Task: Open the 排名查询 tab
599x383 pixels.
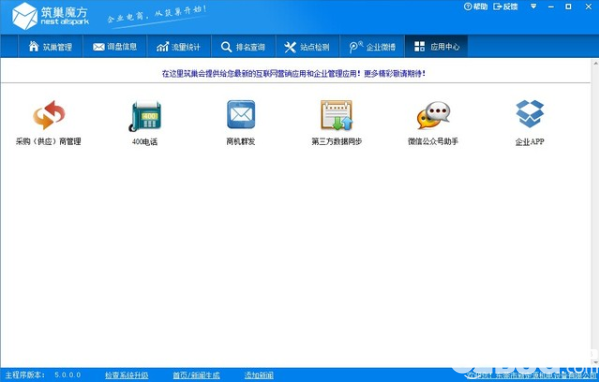Action: [x=243, y=47]
